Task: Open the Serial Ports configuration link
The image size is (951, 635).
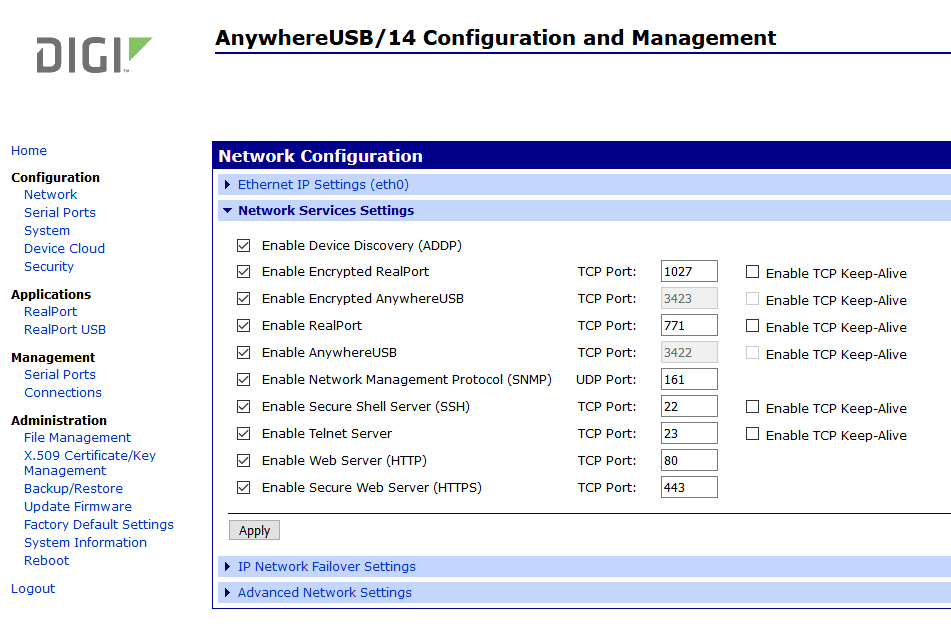Action: pyautogui.click(x=59, y=212)
